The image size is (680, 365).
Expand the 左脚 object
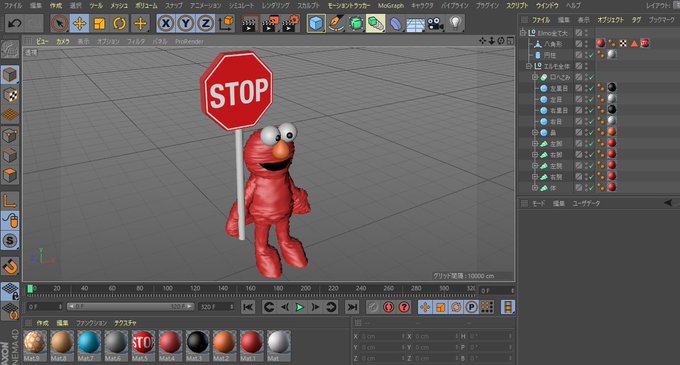[x=535, y=143]
